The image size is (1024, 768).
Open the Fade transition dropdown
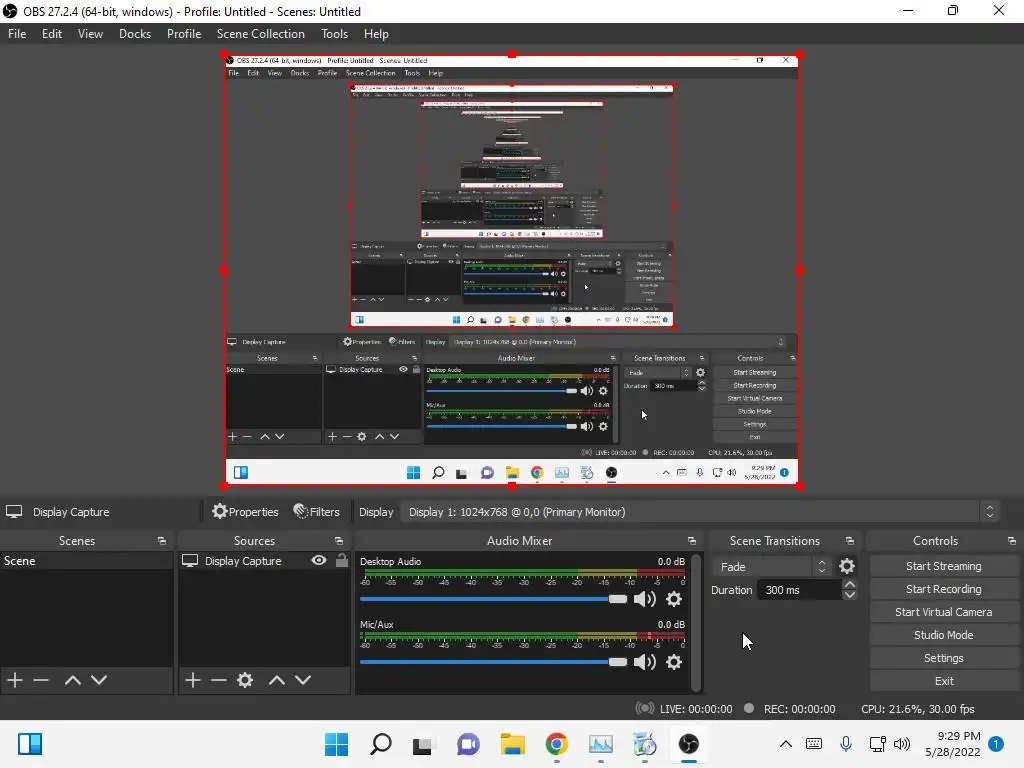(772, 566)
